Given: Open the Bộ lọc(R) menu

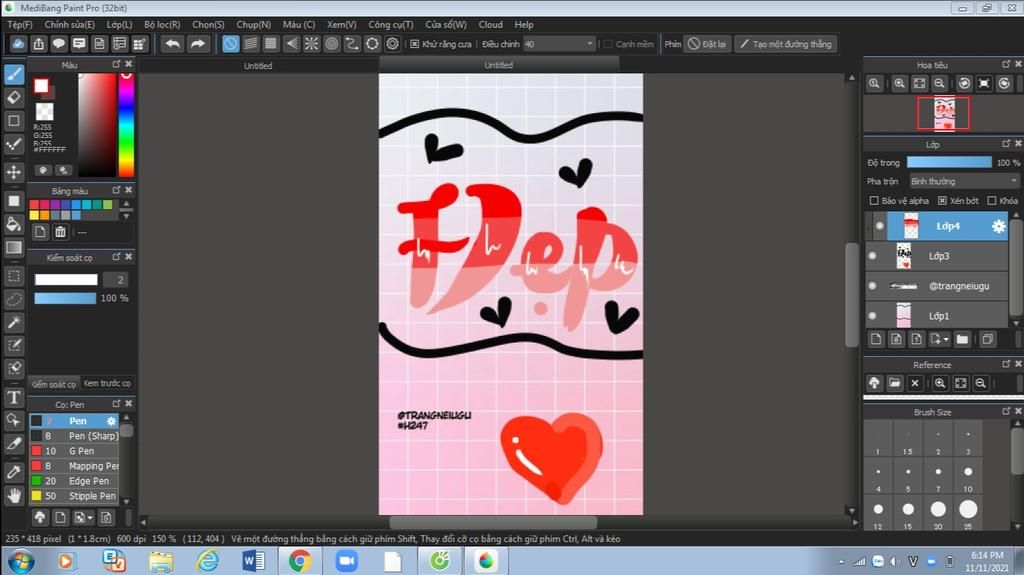Looking at the screenshot, I should click(x=162, y=24).
